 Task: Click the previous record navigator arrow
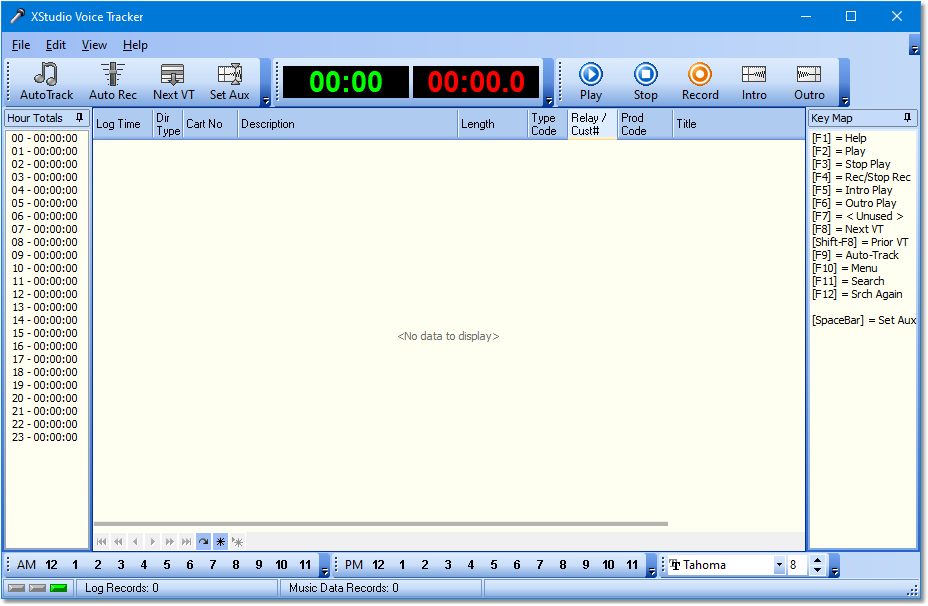point(136,541)
